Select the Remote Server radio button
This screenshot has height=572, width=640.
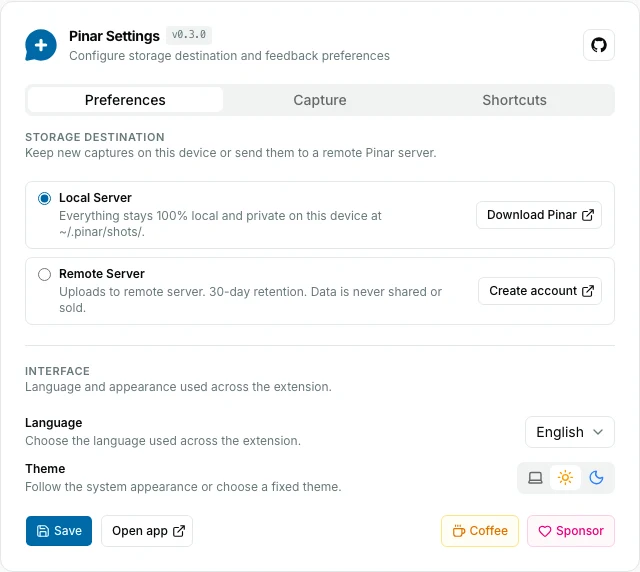click(44, 274)
